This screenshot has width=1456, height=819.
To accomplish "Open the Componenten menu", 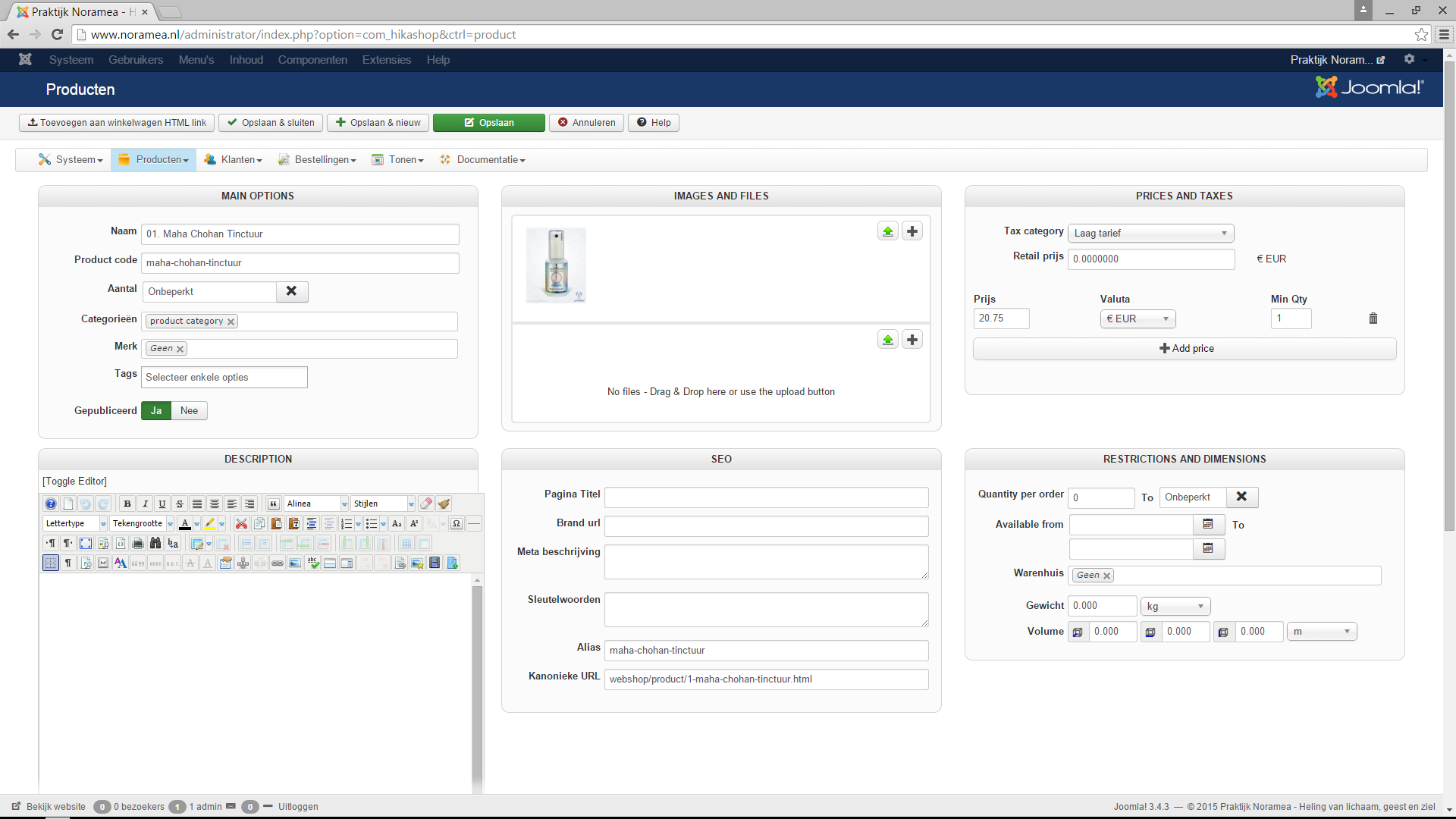I will [312, 60].
